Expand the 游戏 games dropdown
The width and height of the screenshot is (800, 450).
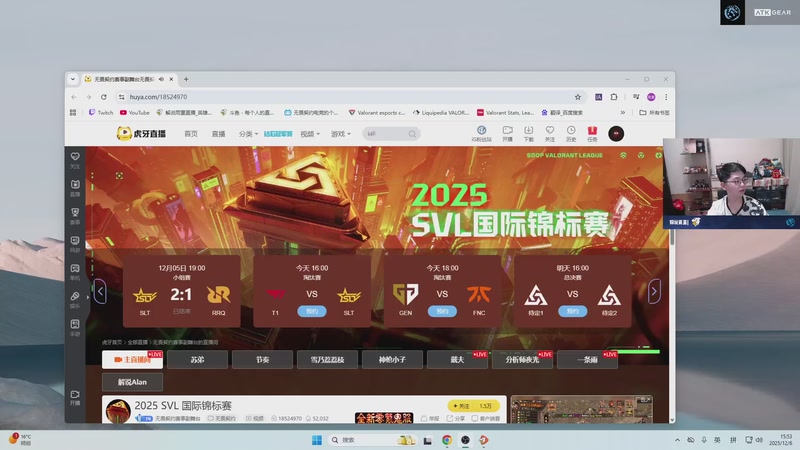tap(340, 134)
